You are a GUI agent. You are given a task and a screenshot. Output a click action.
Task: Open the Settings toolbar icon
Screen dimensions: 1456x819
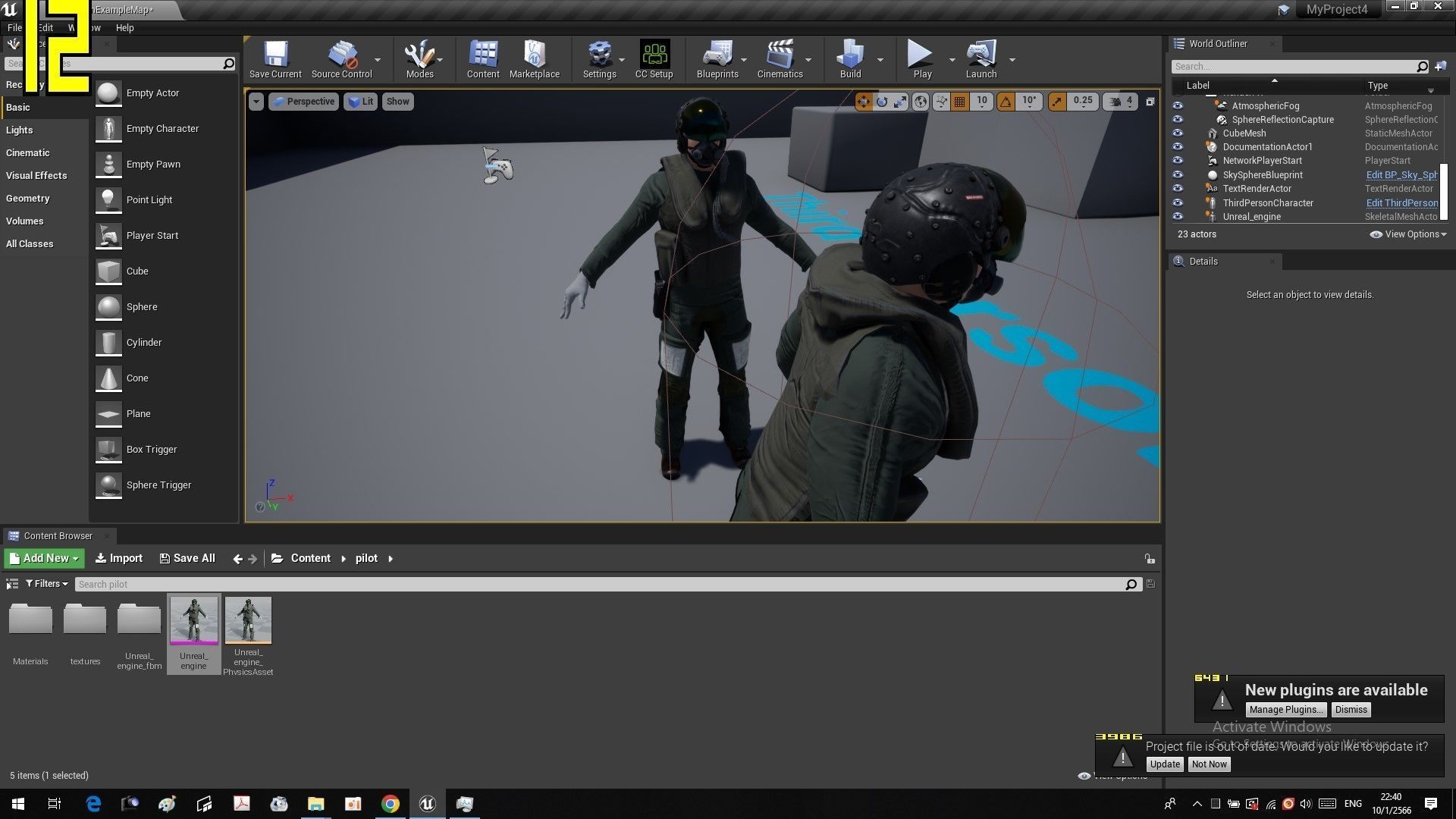point(599,59)
